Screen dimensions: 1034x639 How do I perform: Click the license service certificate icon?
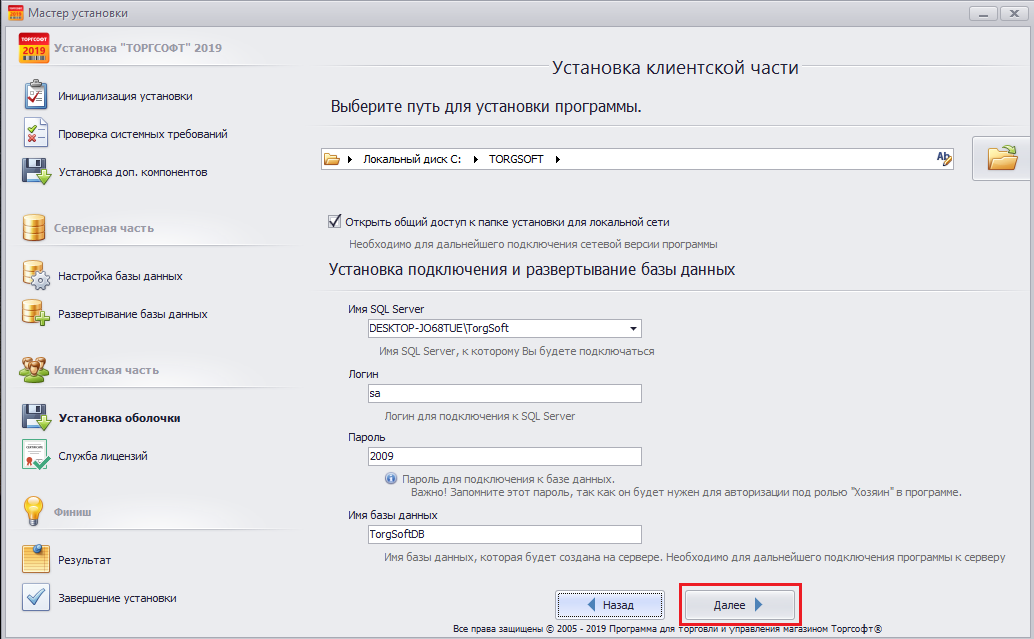click(x=35, y=456)
